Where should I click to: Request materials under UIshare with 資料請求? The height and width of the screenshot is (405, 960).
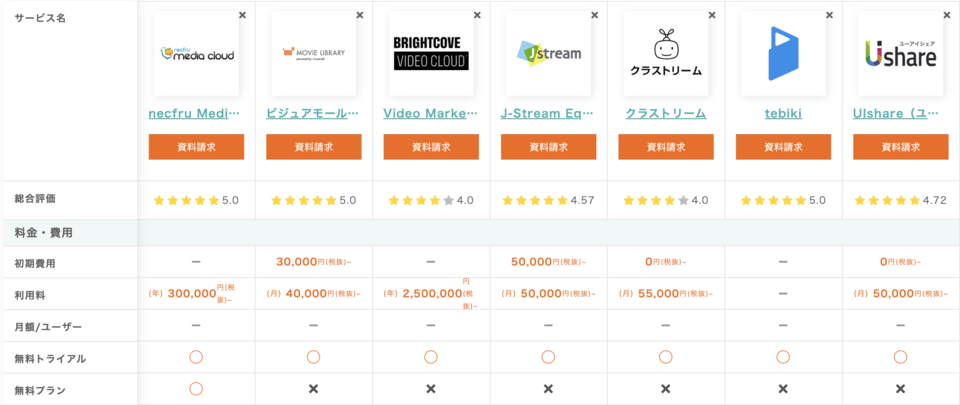pos(901,147)
